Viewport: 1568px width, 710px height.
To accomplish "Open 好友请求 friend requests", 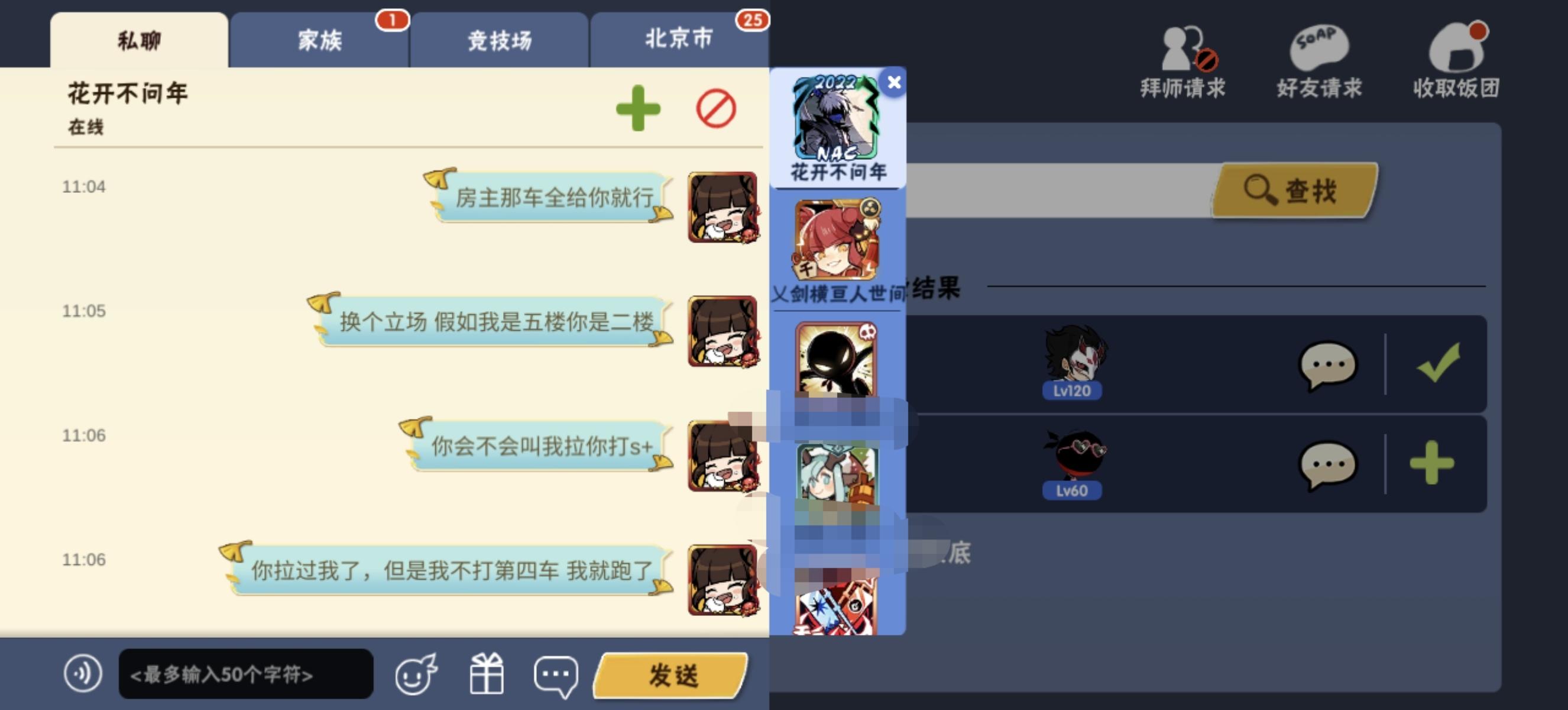I will click(1319, 62).
